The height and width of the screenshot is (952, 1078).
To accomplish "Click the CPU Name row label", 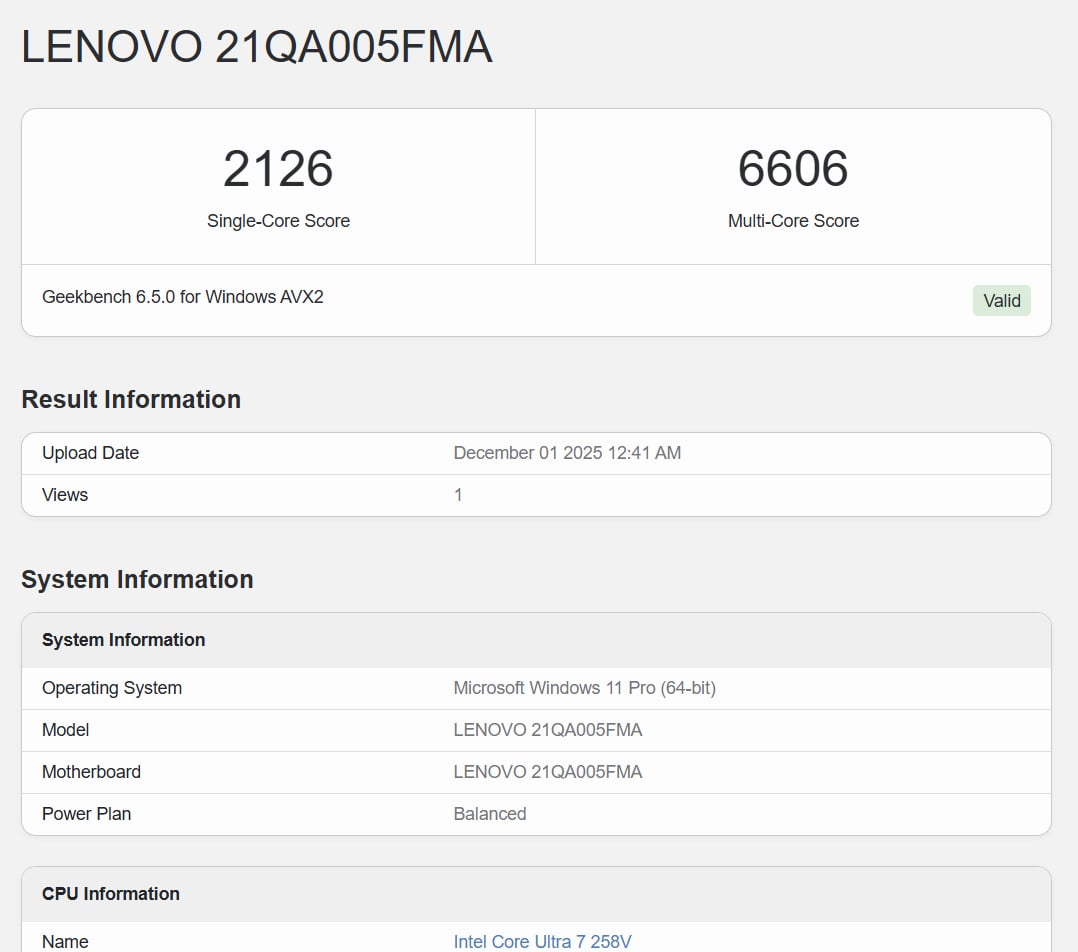I will point(65,941).
